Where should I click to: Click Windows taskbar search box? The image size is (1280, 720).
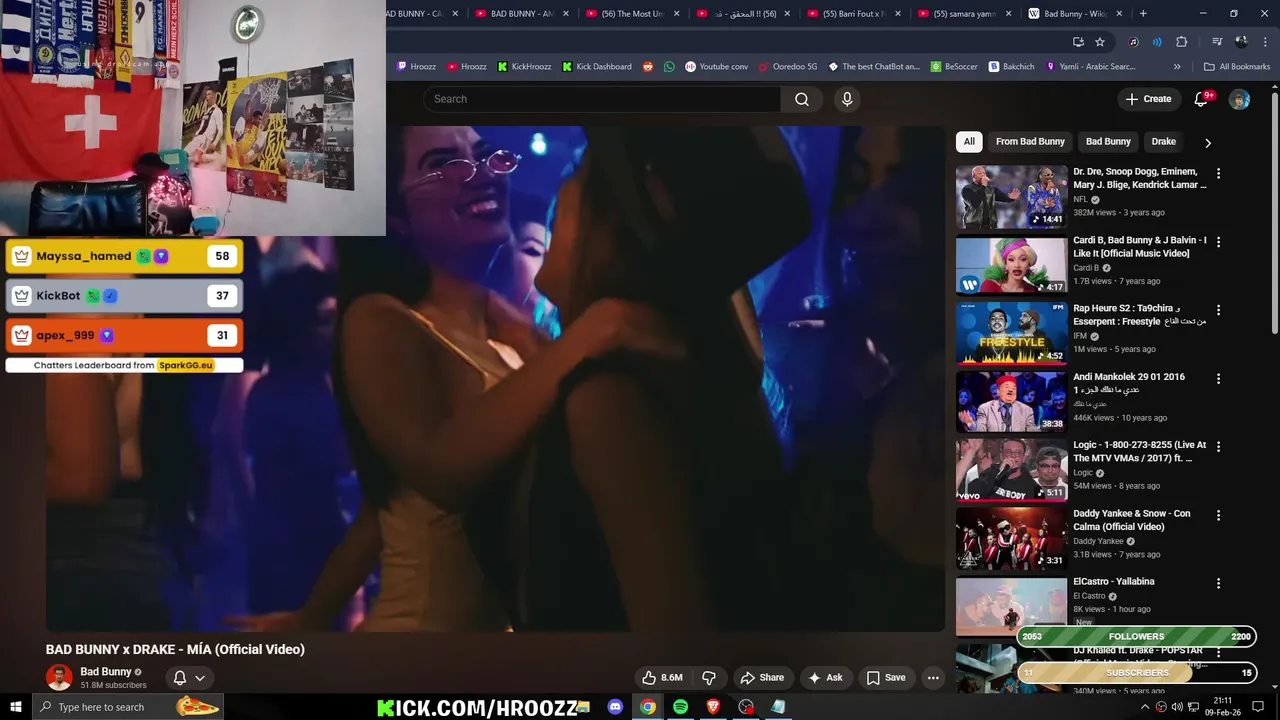tap(127, 707)
